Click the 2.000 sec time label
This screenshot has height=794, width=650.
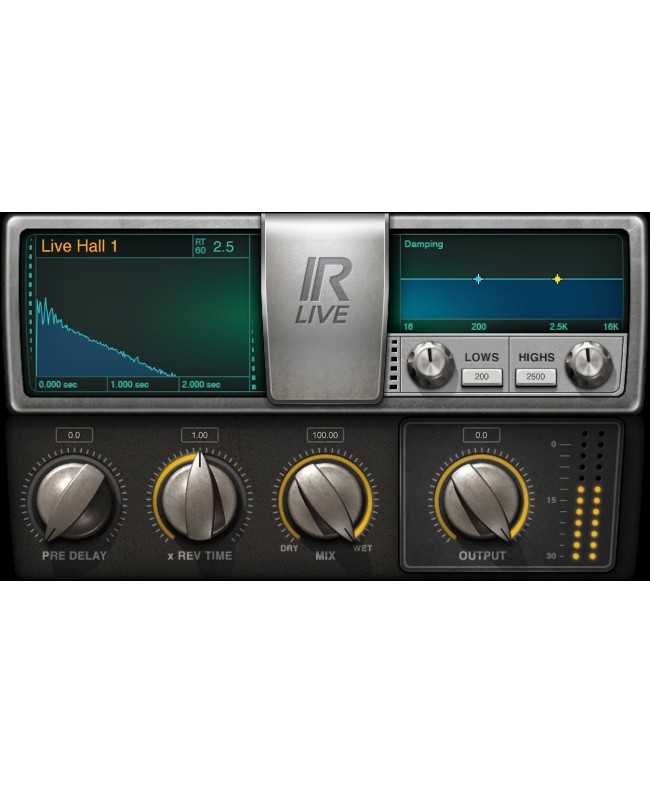[201, 384]
